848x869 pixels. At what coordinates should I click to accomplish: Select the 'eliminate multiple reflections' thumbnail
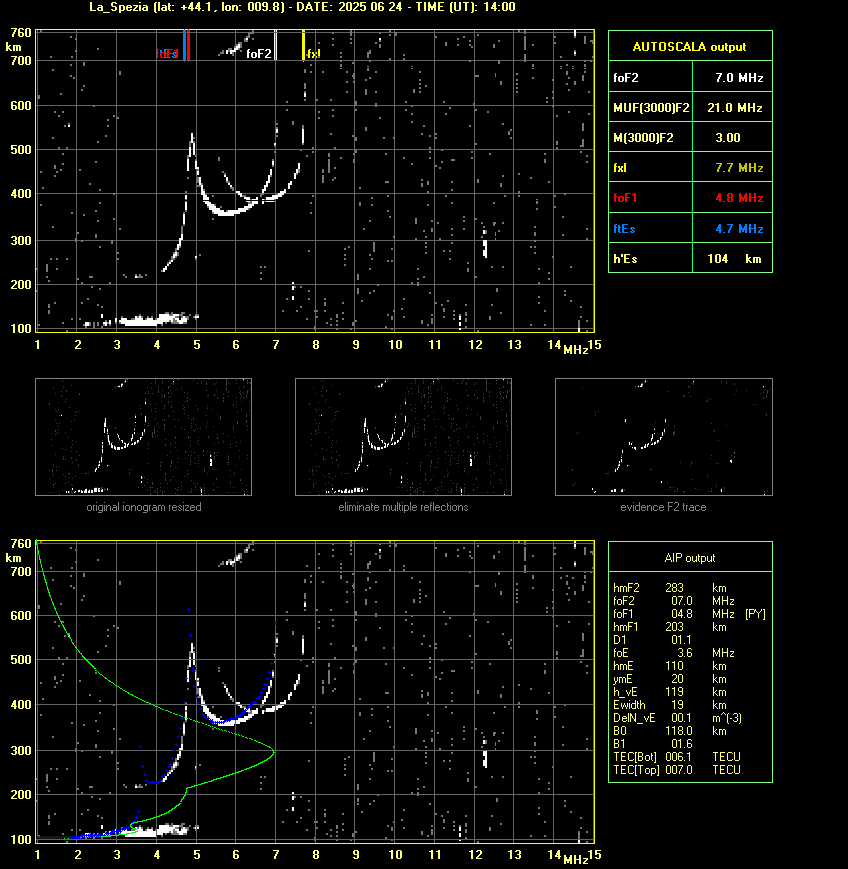click(403, 437)
